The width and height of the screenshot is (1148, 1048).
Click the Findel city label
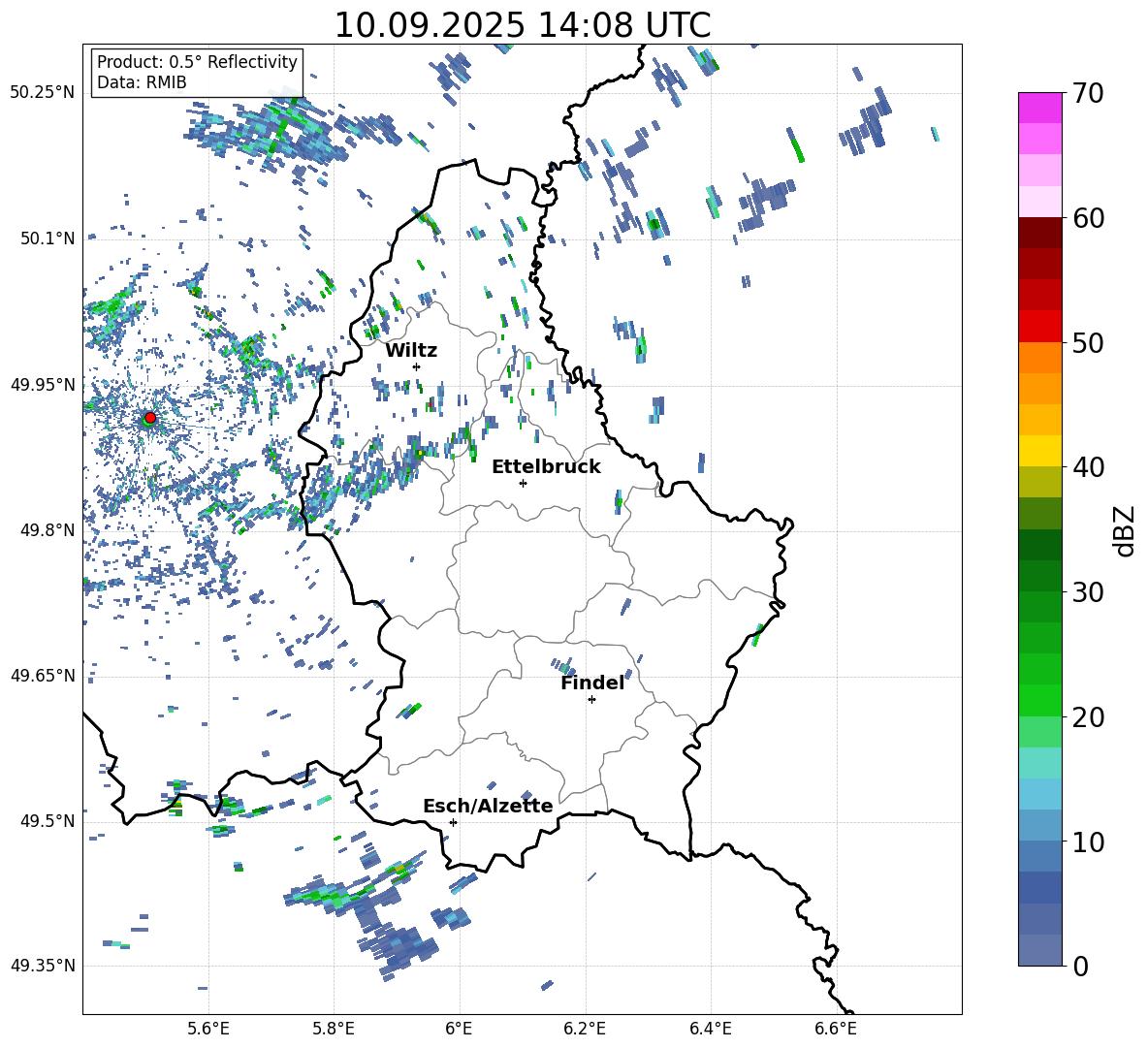592,683
